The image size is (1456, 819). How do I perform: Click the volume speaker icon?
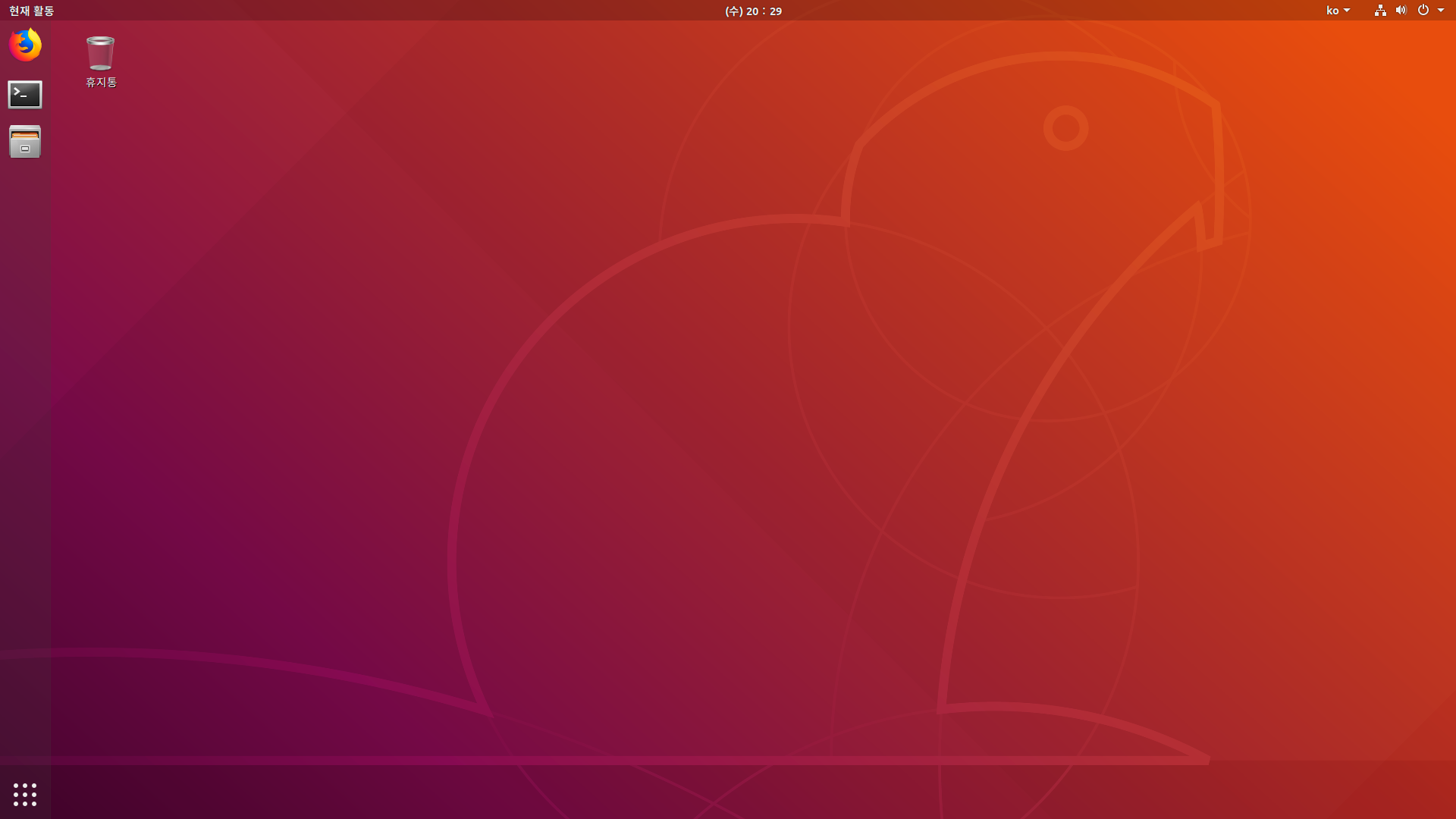click(x=1401, y=11)
